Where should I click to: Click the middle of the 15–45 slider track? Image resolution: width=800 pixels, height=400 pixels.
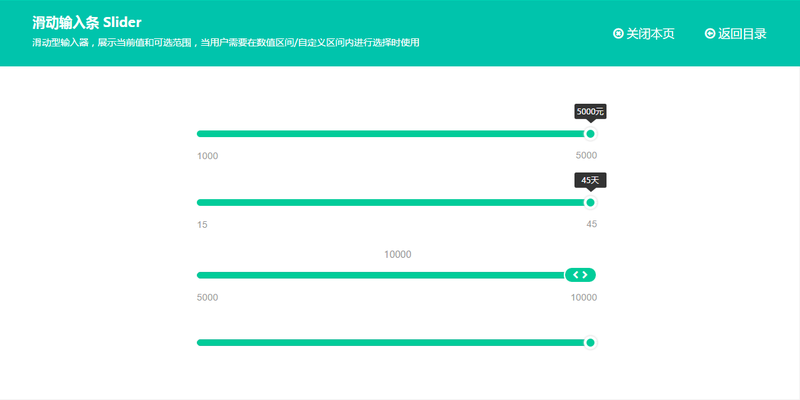tap(393, 203)
